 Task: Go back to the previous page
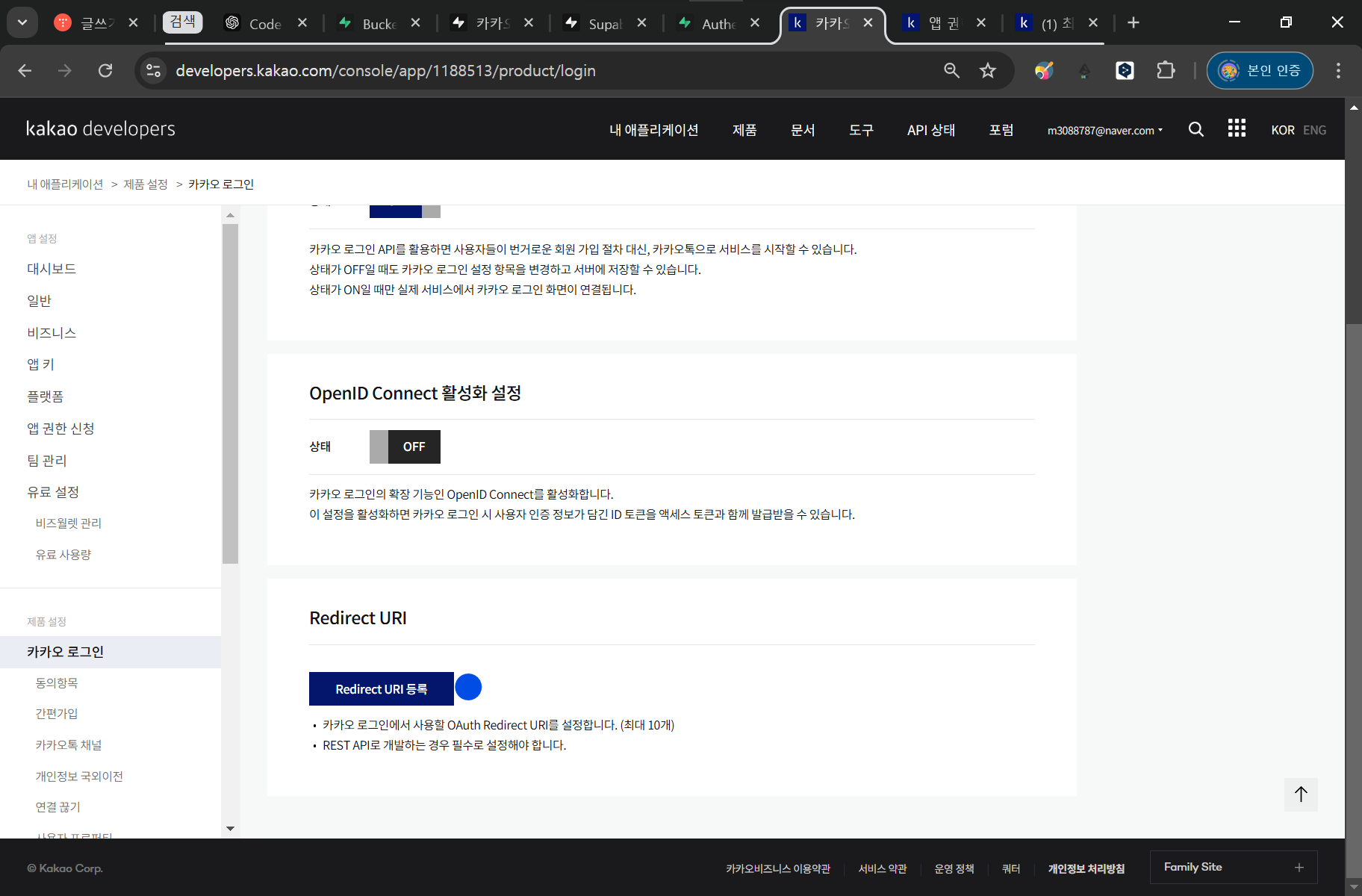click(25, 70)
